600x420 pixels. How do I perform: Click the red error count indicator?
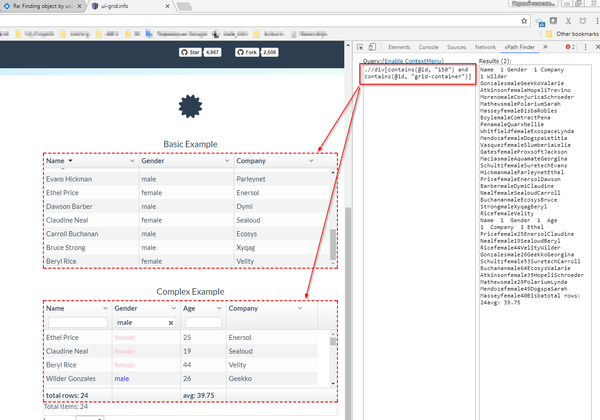(570, 47)
